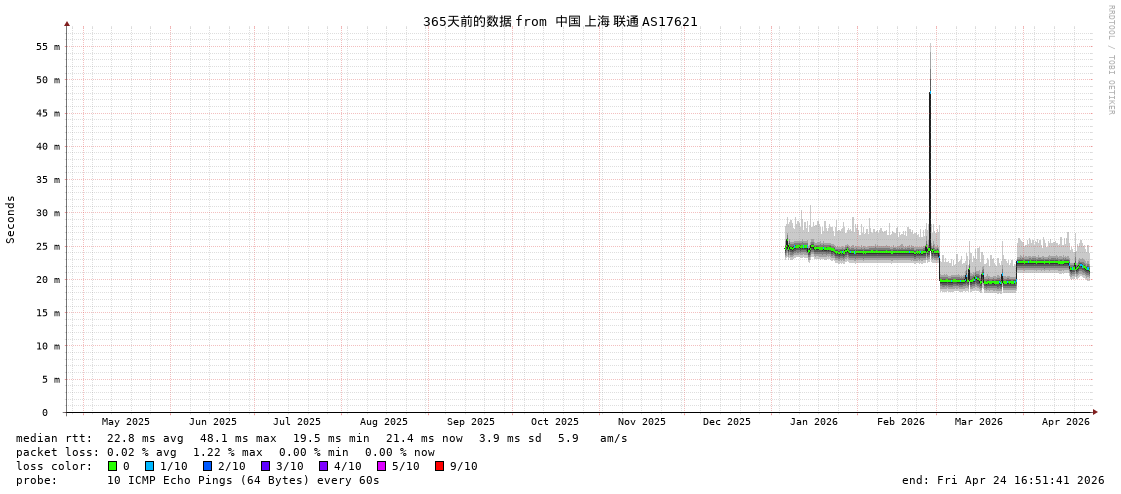Select the magenta 5/10 loss swatch
The width and height of the screenshot is (1121, 494).
(381, 466)
